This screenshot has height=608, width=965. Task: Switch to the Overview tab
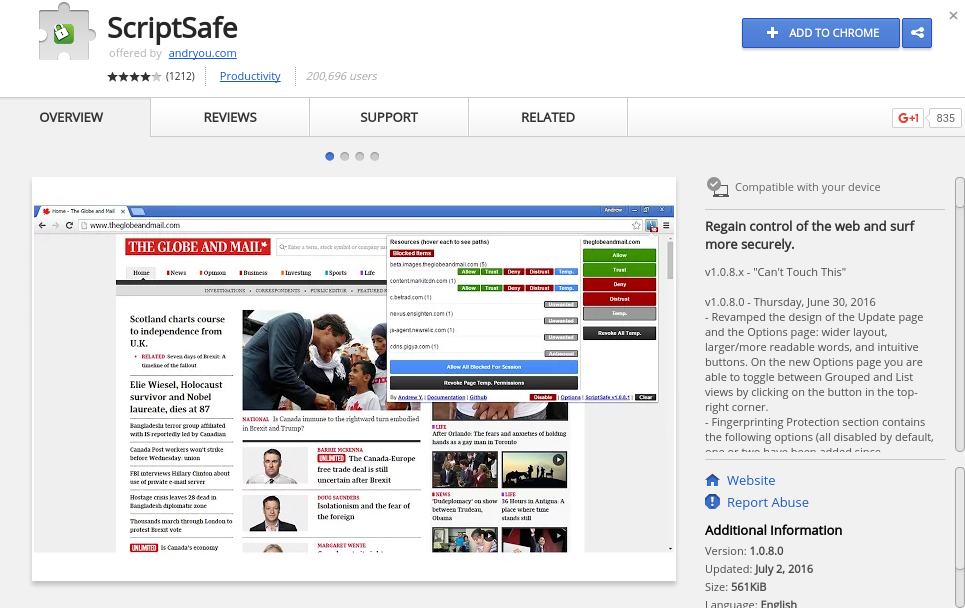71,118
